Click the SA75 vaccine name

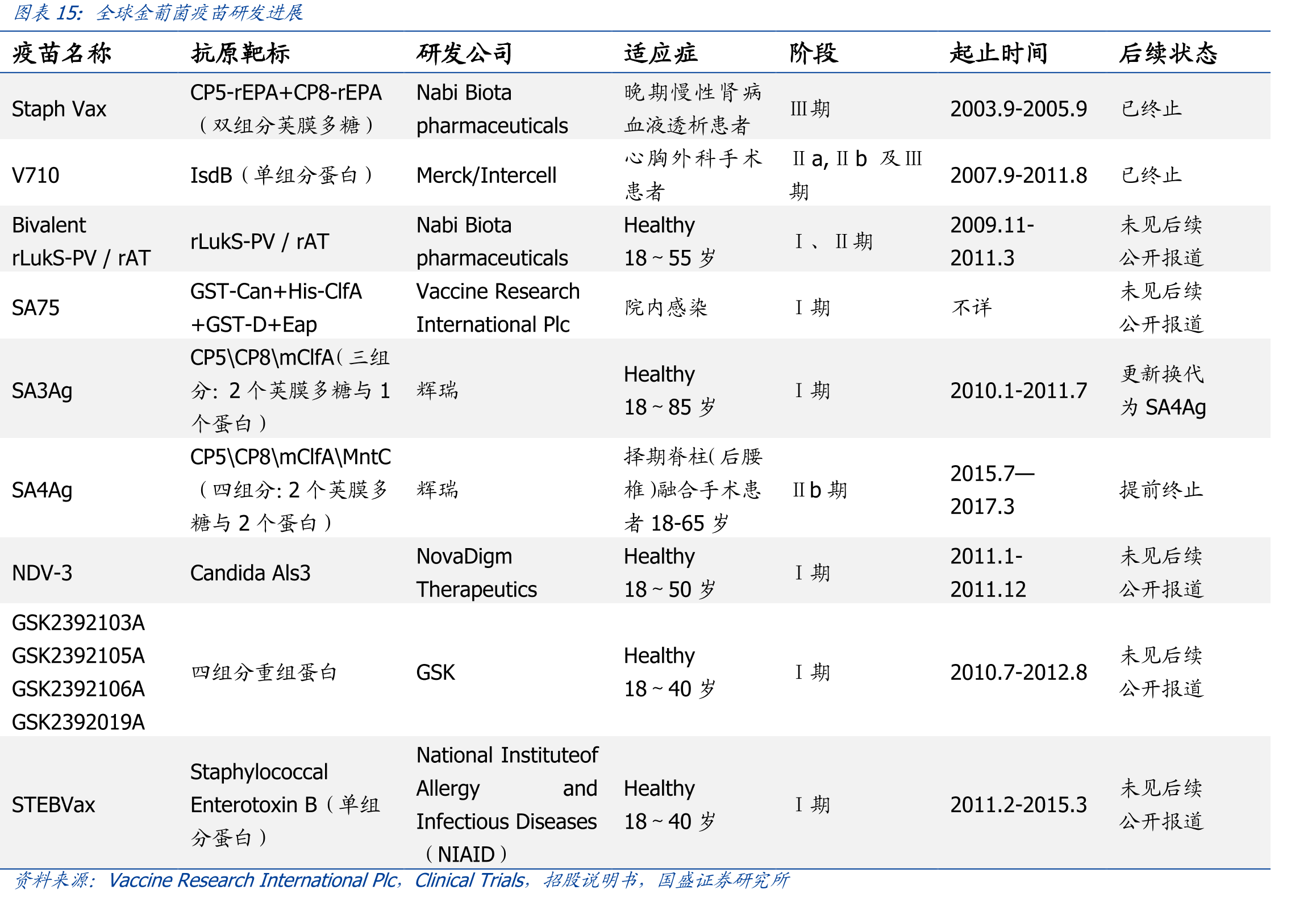35,308
